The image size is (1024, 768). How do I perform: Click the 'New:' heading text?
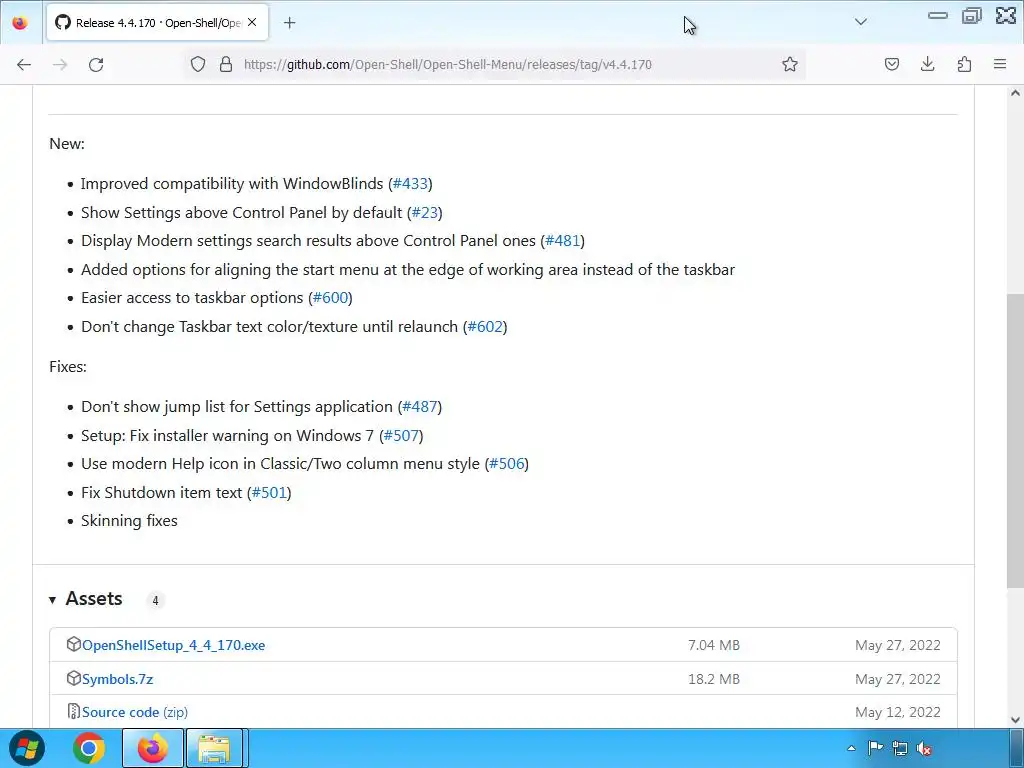point(67,144)
